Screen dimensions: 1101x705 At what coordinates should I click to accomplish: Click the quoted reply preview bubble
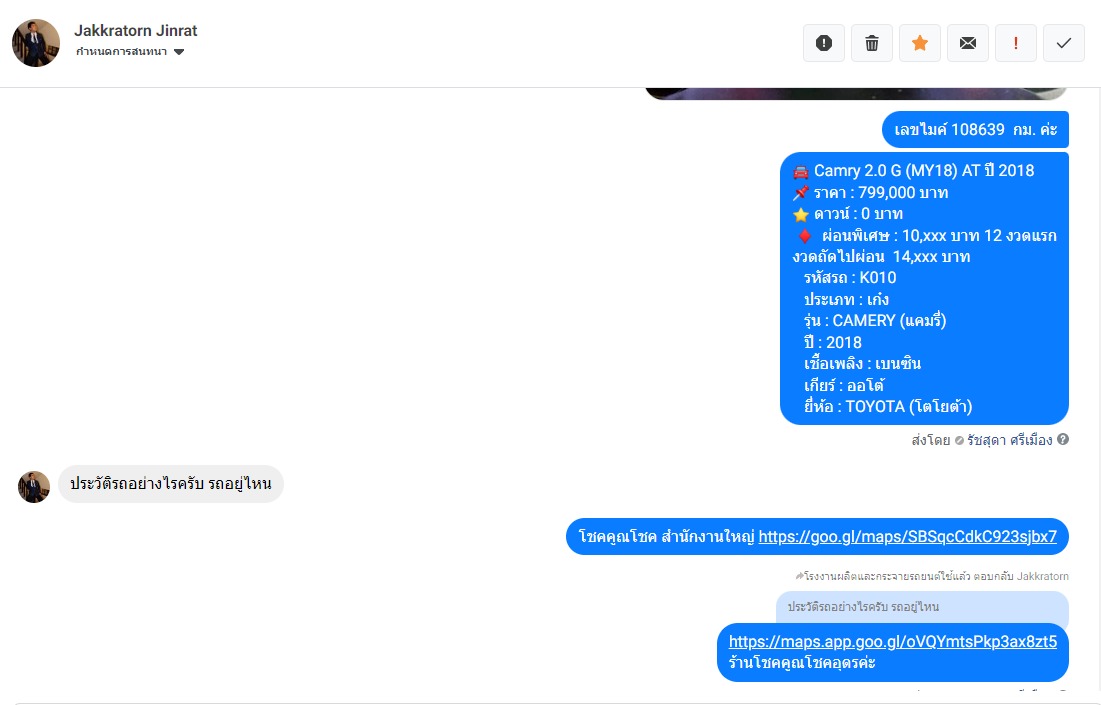click(922, 607)
